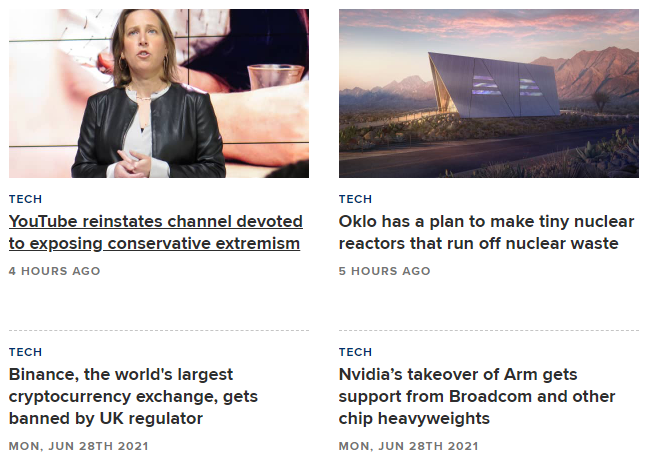Open the Nvidia takeover of Arm headline
645x474 pixels.
[x=476, y=396]
